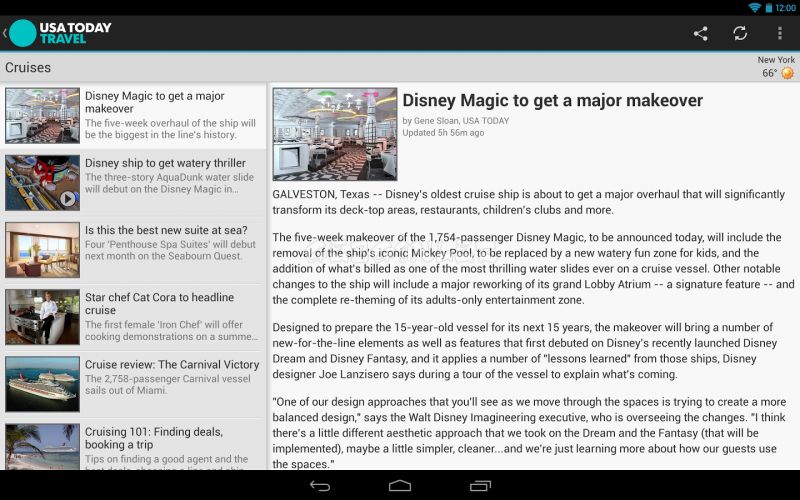The height and width of the screenshot is (500, 800).
Task: Open the three-dot overflow menu
Action: (x=780, y=34)
